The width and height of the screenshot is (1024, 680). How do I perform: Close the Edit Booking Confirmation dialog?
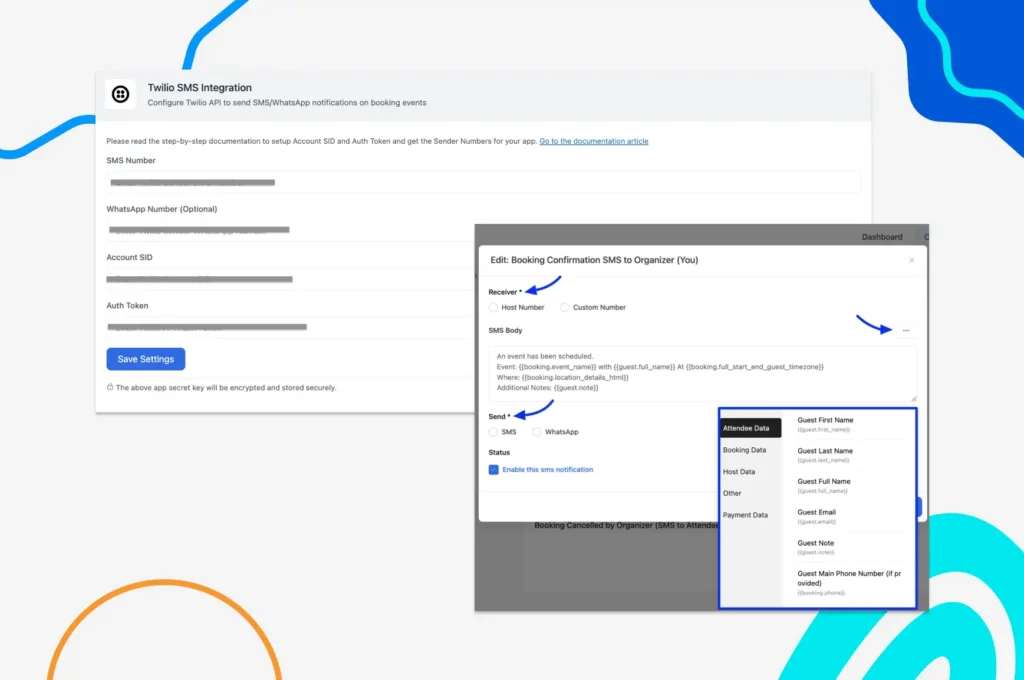tap(911, 260)
